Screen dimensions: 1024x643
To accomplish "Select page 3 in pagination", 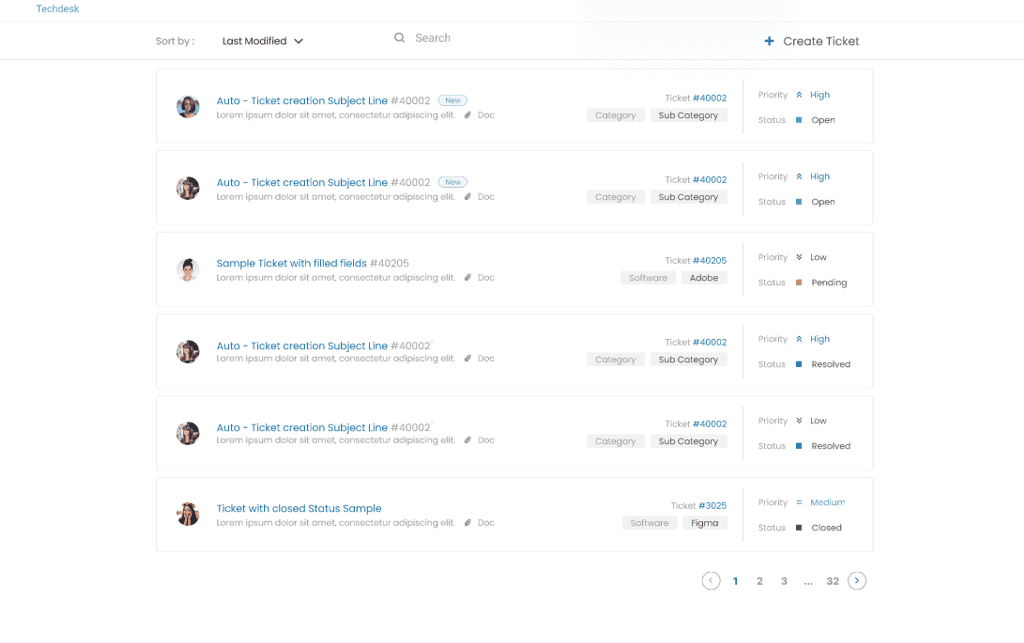I will point(784,581).
